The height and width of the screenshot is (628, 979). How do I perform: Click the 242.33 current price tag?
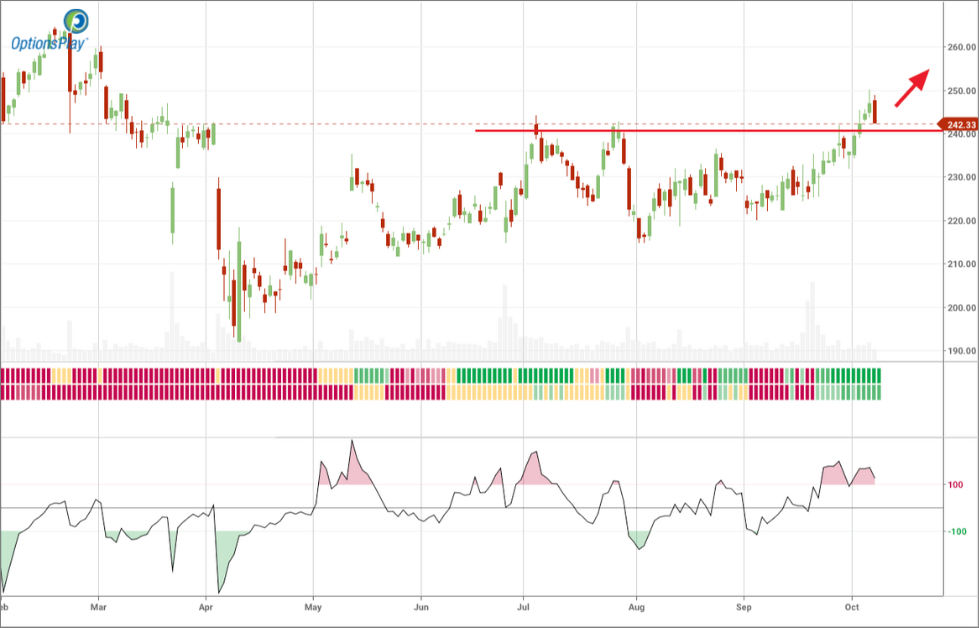click(961, 124)
